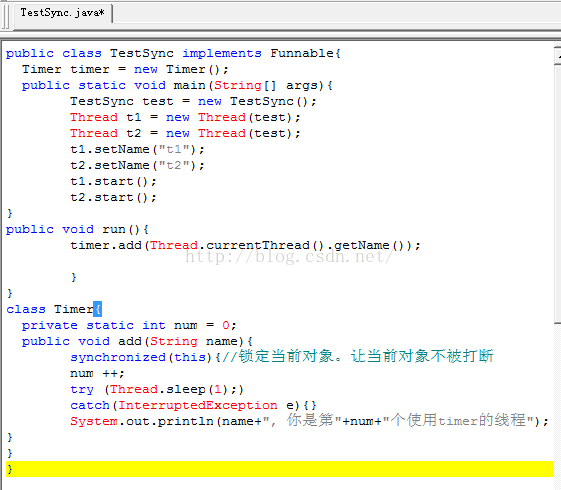Click line 'private static int num = 0;'
The width and height of the screenshot is (561, 490).
(129, 325)
